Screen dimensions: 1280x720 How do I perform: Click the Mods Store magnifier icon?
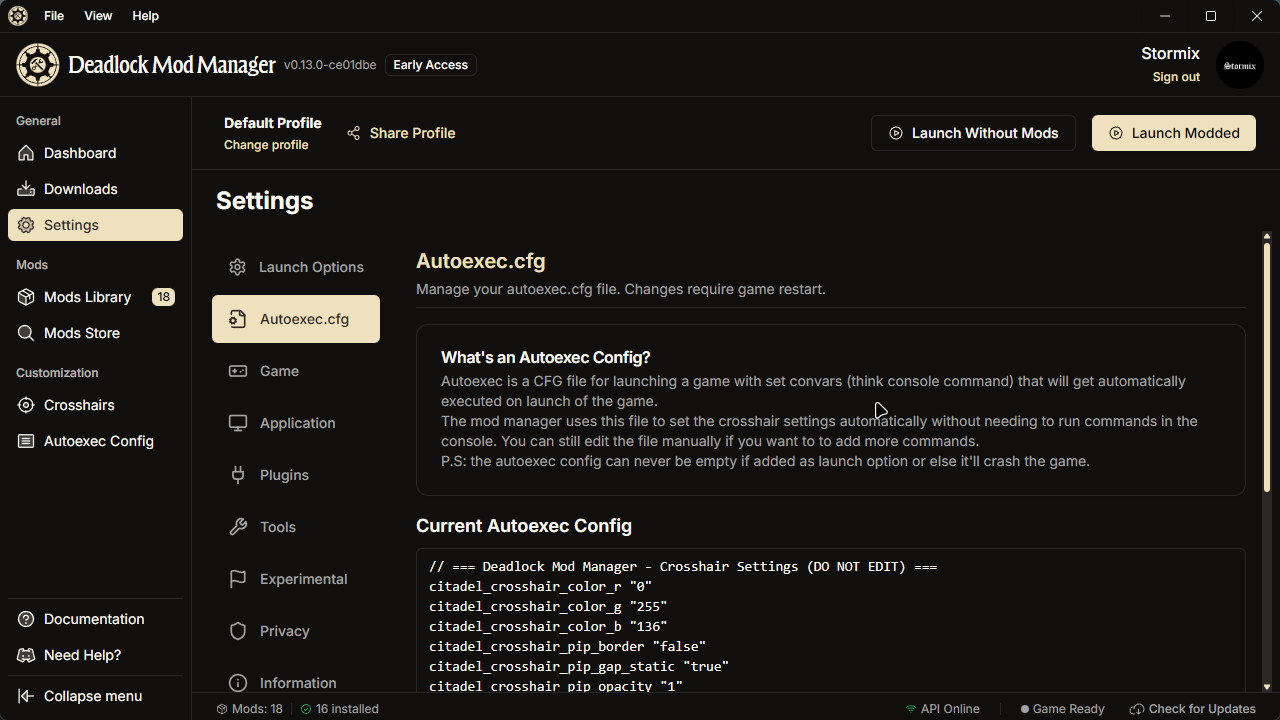point(26,333)
